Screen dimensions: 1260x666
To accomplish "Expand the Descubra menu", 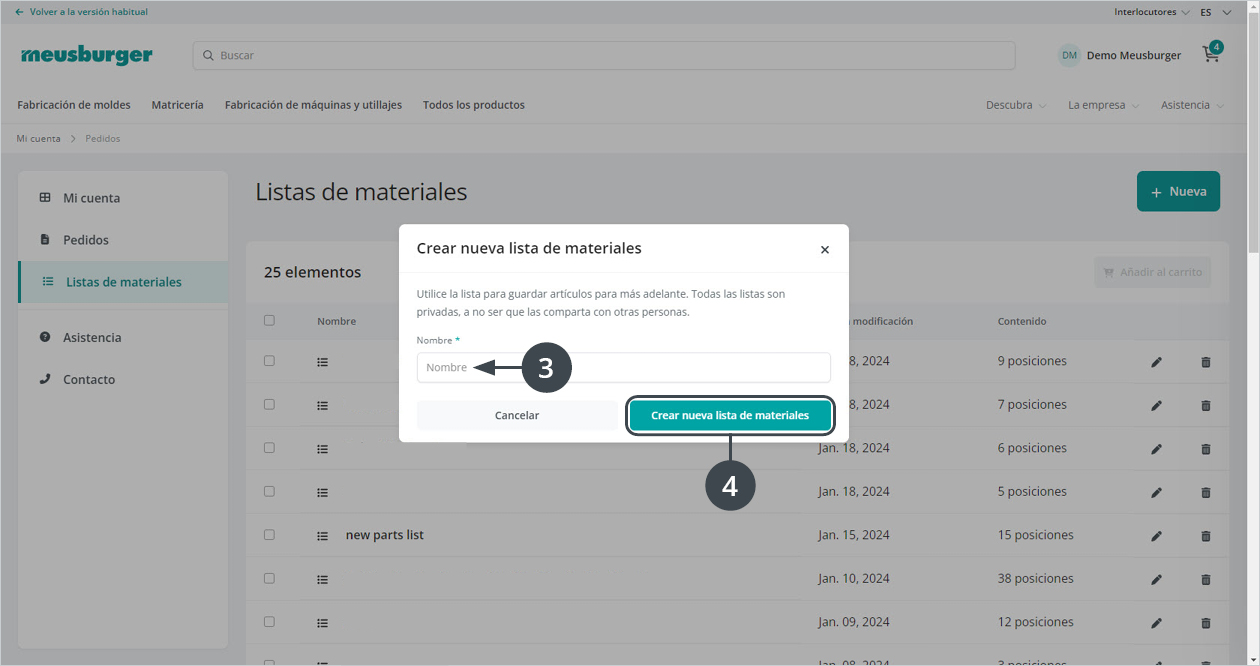I will click(1015, 105).
